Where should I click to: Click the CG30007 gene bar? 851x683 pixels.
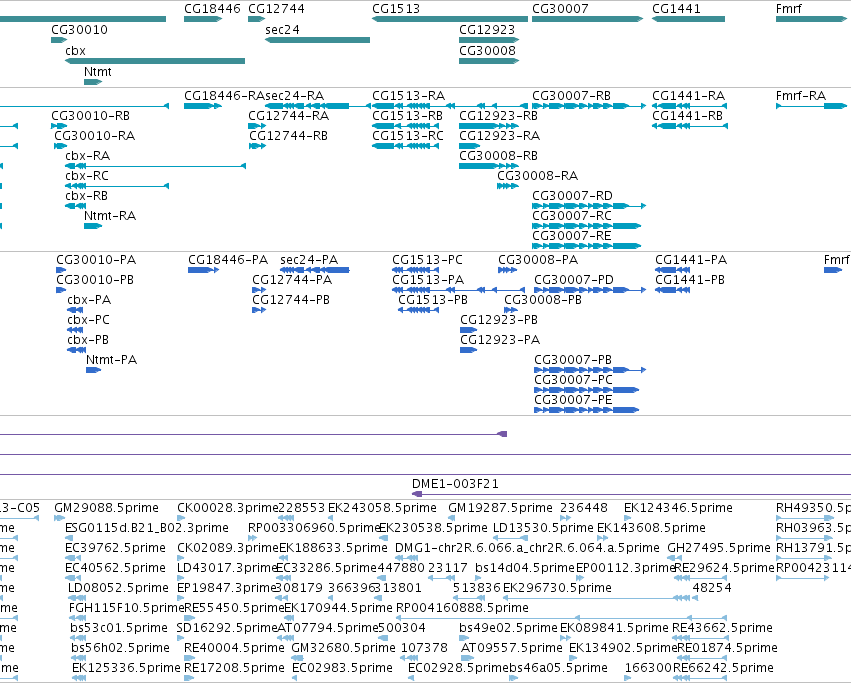coord(587,19)
